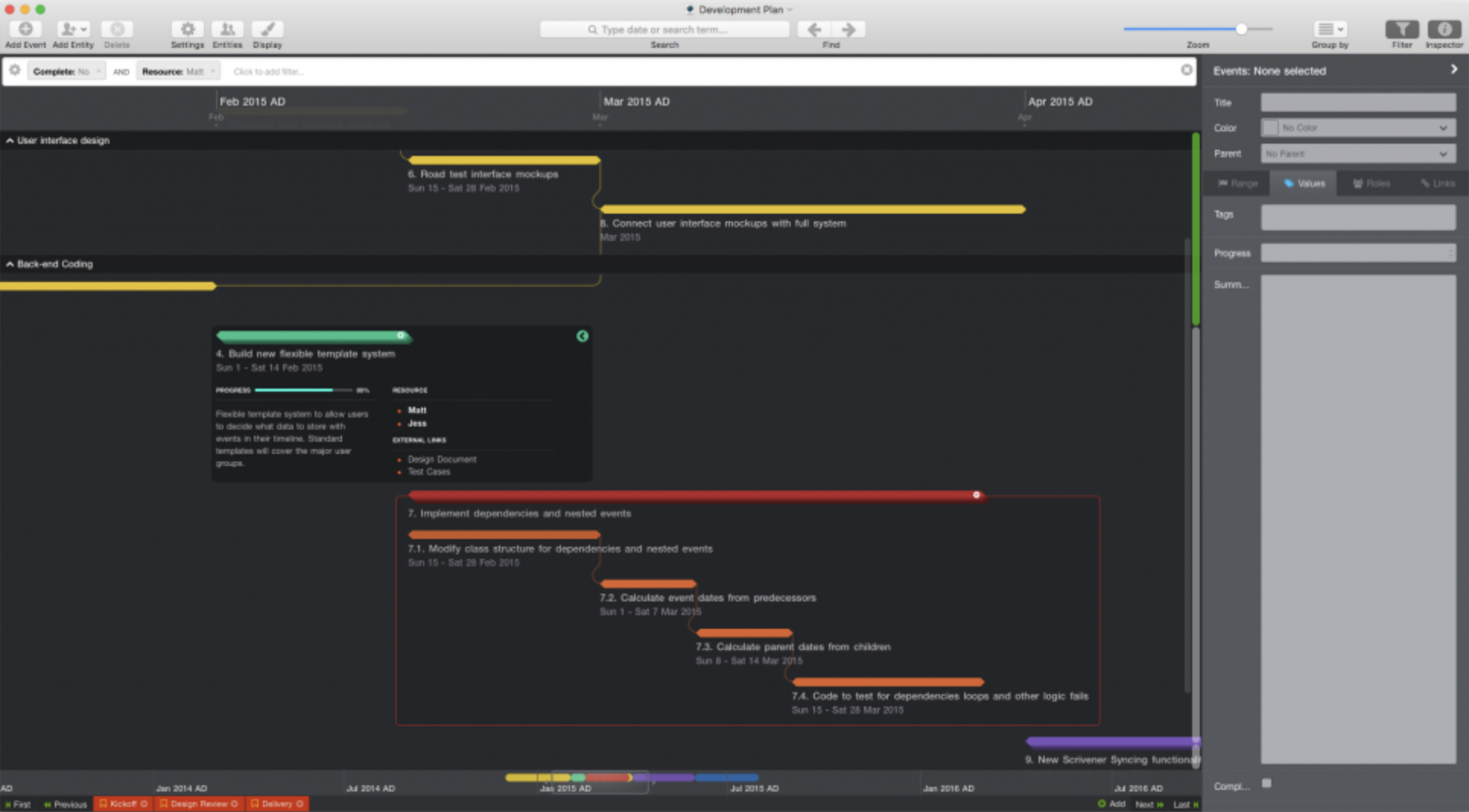Jump to First event
Screen dimensions: 1469x812
[x=17, y=804]
